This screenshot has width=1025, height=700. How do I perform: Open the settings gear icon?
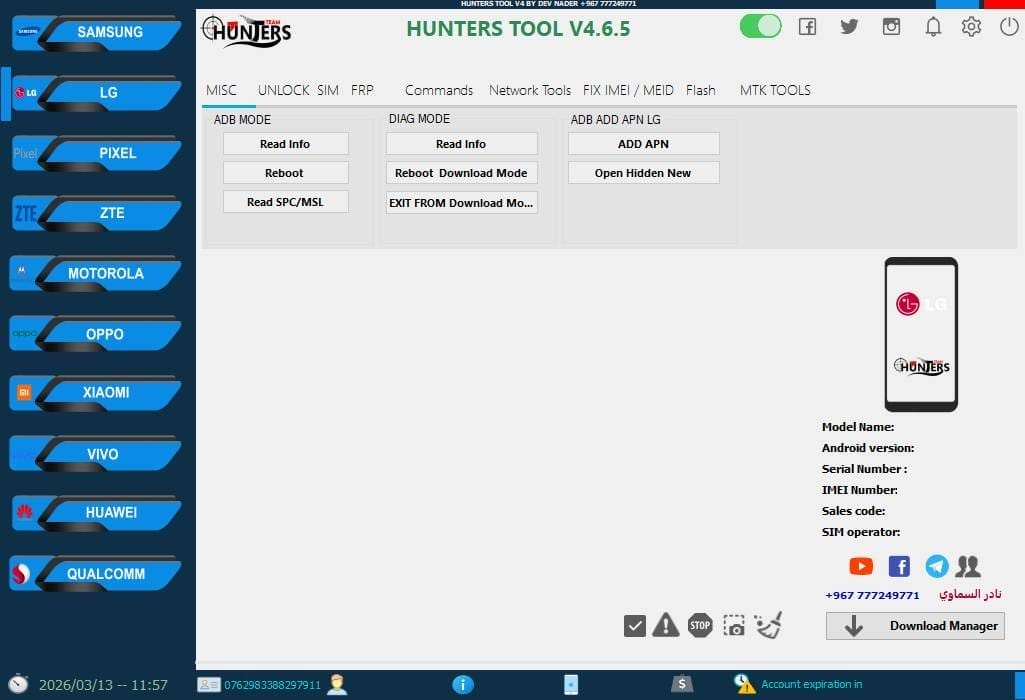[971, 27]
